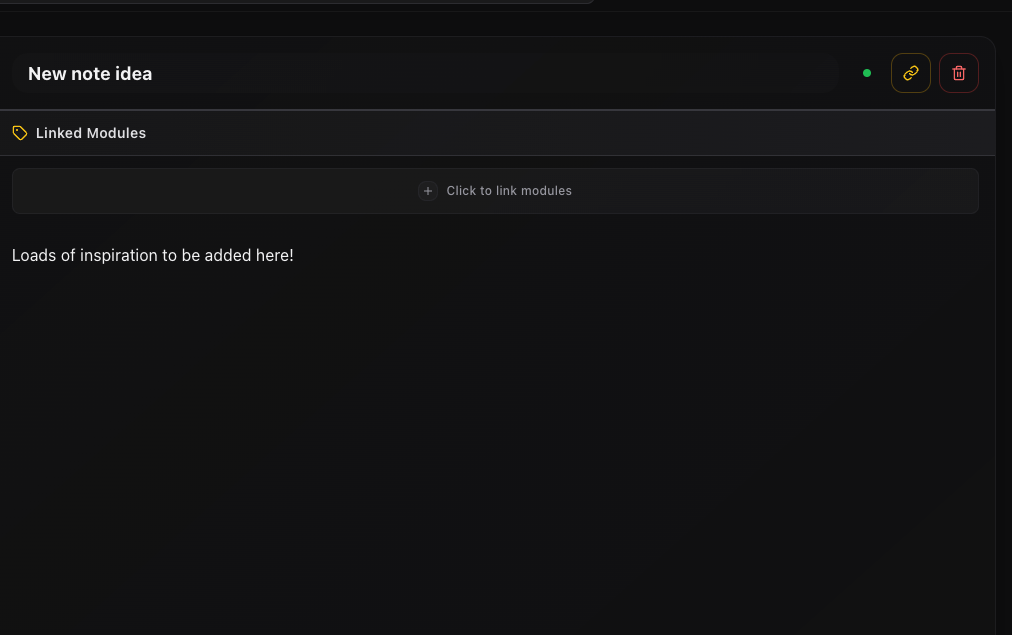1012x635 pixels.
Task: Click the tag icon in Linked Modules header
Action: pos(20,132)
